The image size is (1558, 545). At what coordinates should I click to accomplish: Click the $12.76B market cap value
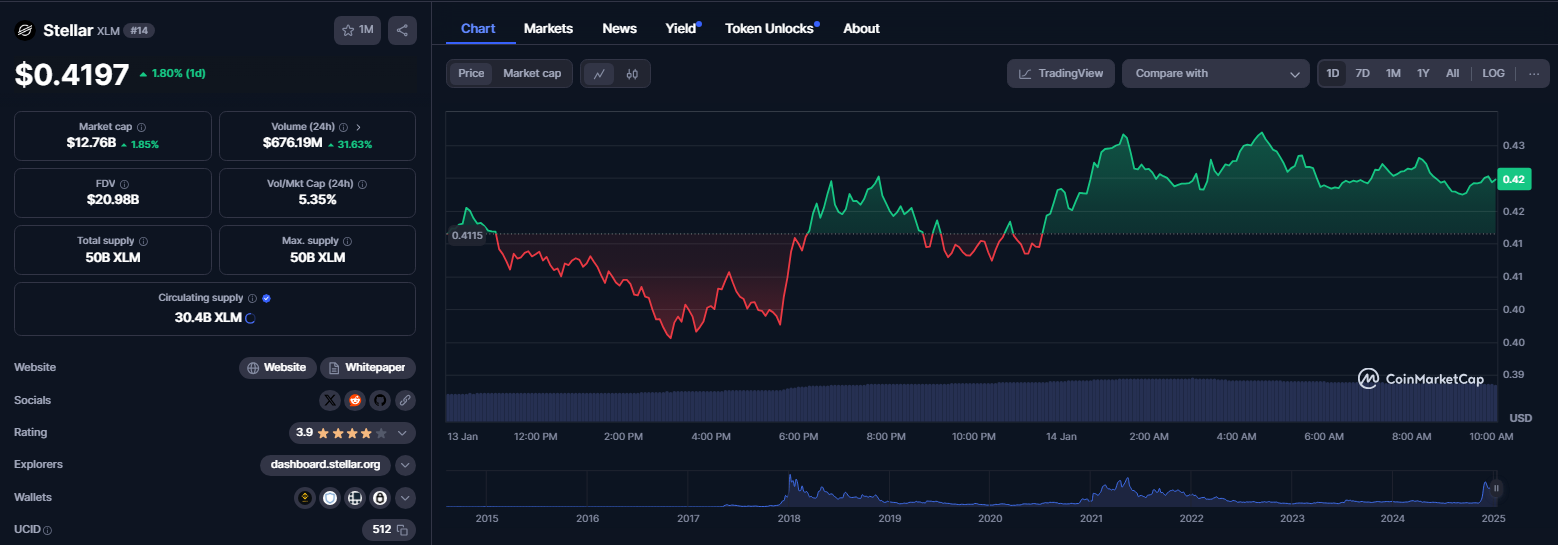[89, 144]
